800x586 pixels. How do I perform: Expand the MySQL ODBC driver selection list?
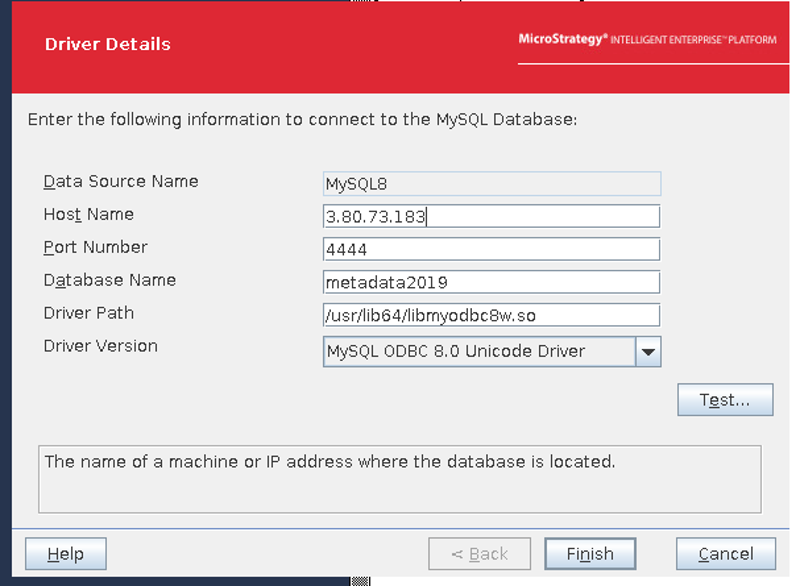(x=646, y=351)
